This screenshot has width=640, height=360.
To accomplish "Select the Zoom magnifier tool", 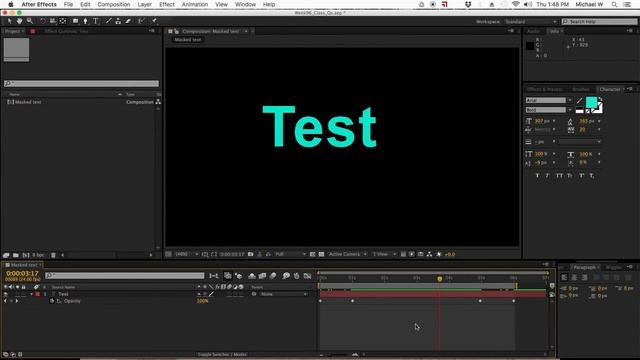I will [x=30, y=21].
